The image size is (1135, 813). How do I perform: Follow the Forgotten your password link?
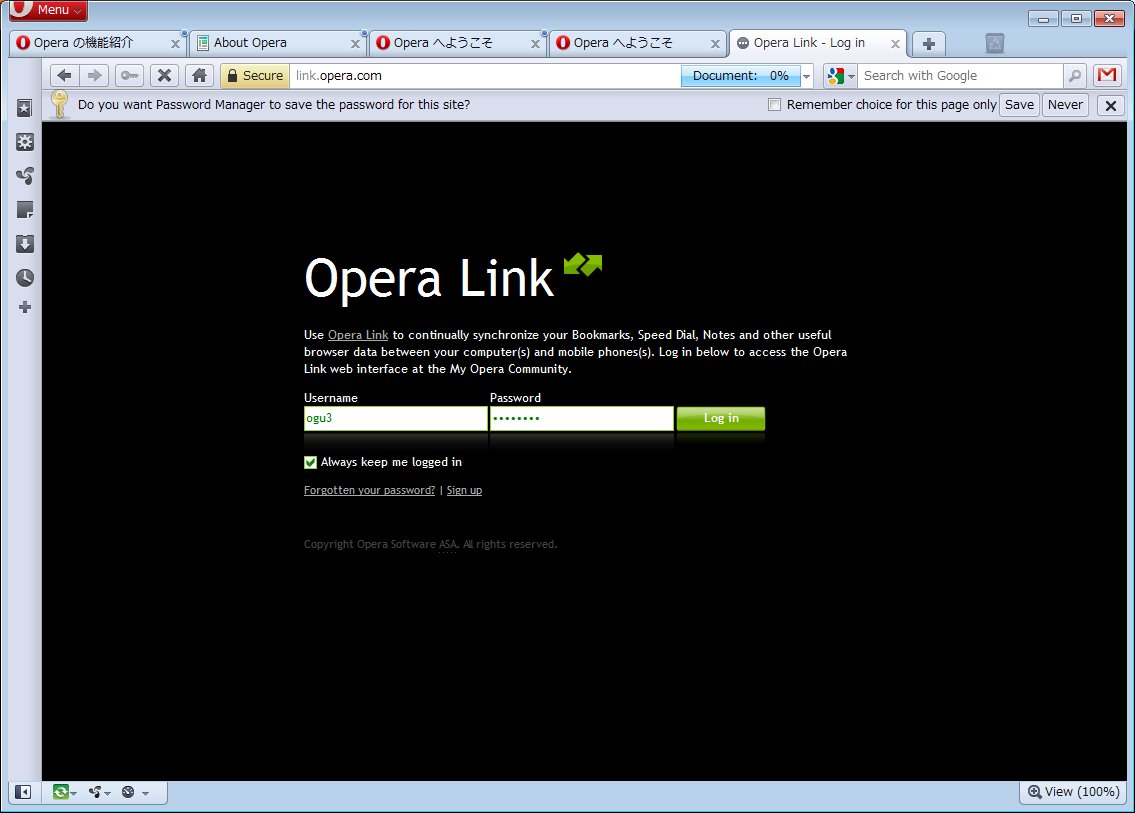[x=369, y=490]
